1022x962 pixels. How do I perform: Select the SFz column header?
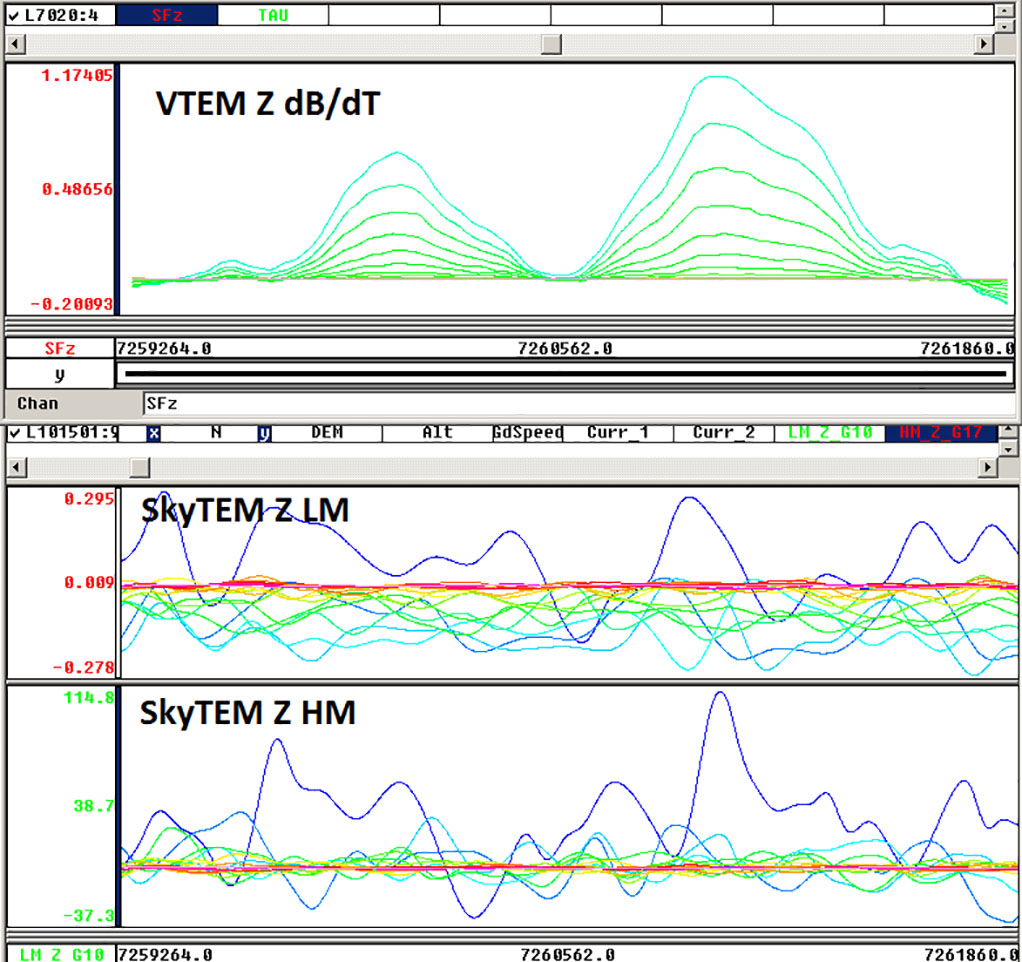point(167,15)
